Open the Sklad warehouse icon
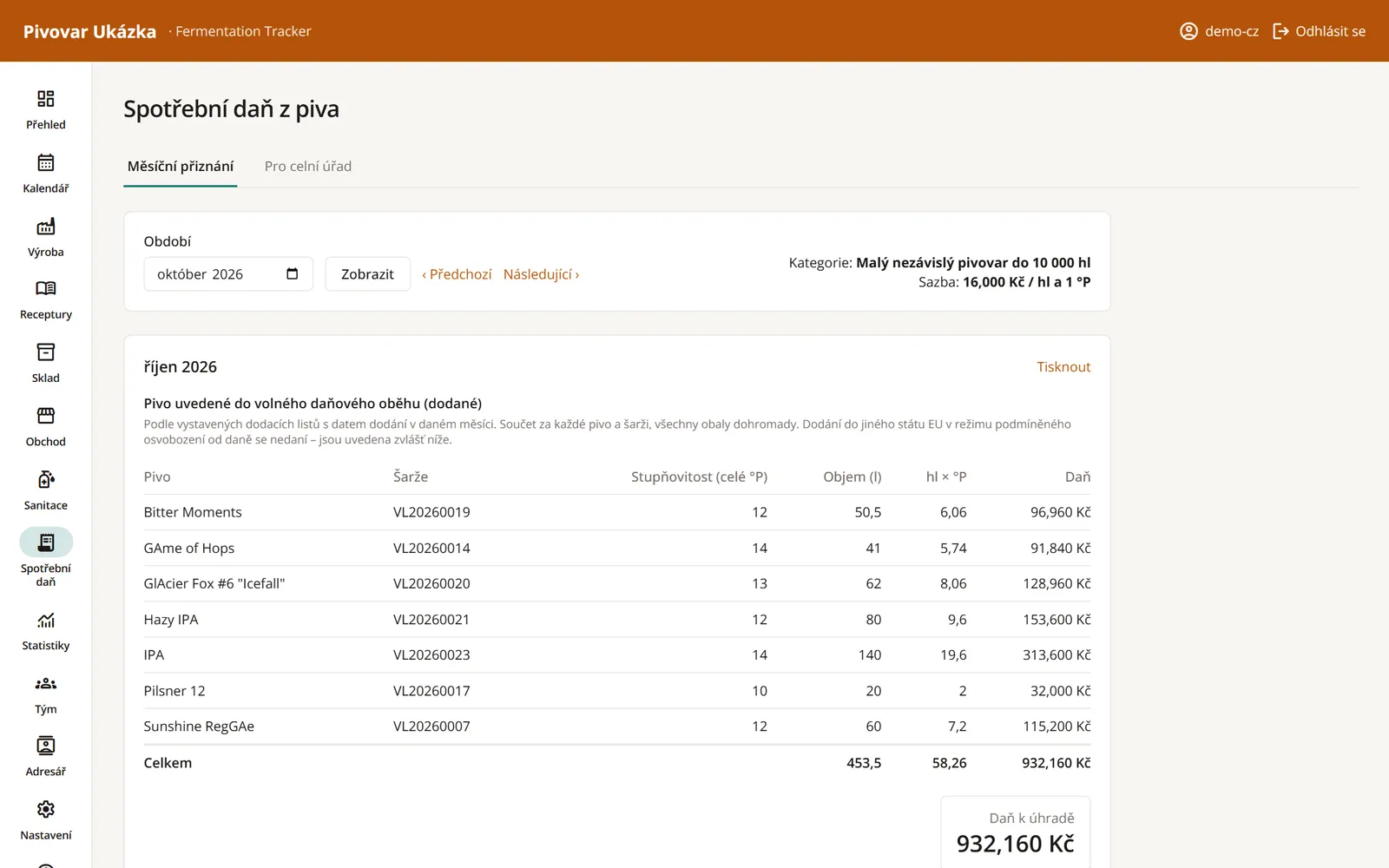 pos(46,352)
